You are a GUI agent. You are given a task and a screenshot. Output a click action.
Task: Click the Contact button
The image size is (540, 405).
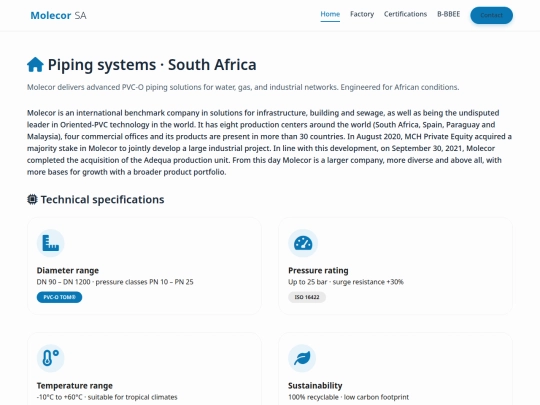click(x=491, y=15)
